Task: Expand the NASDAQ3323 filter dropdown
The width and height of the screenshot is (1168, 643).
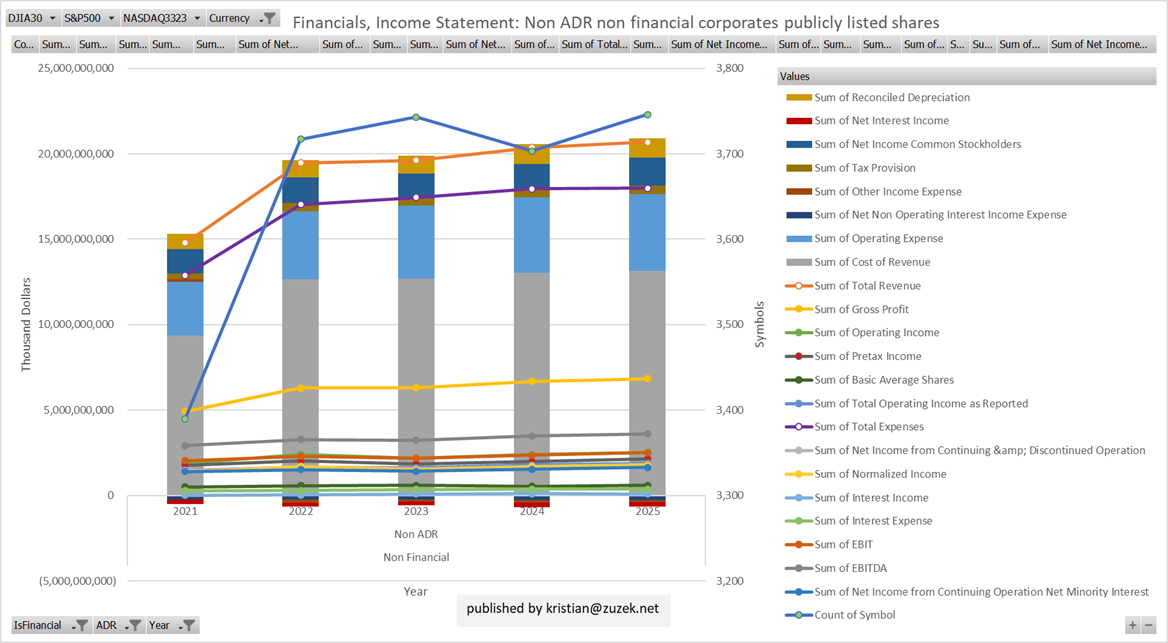Action: [x=197, y=19]
